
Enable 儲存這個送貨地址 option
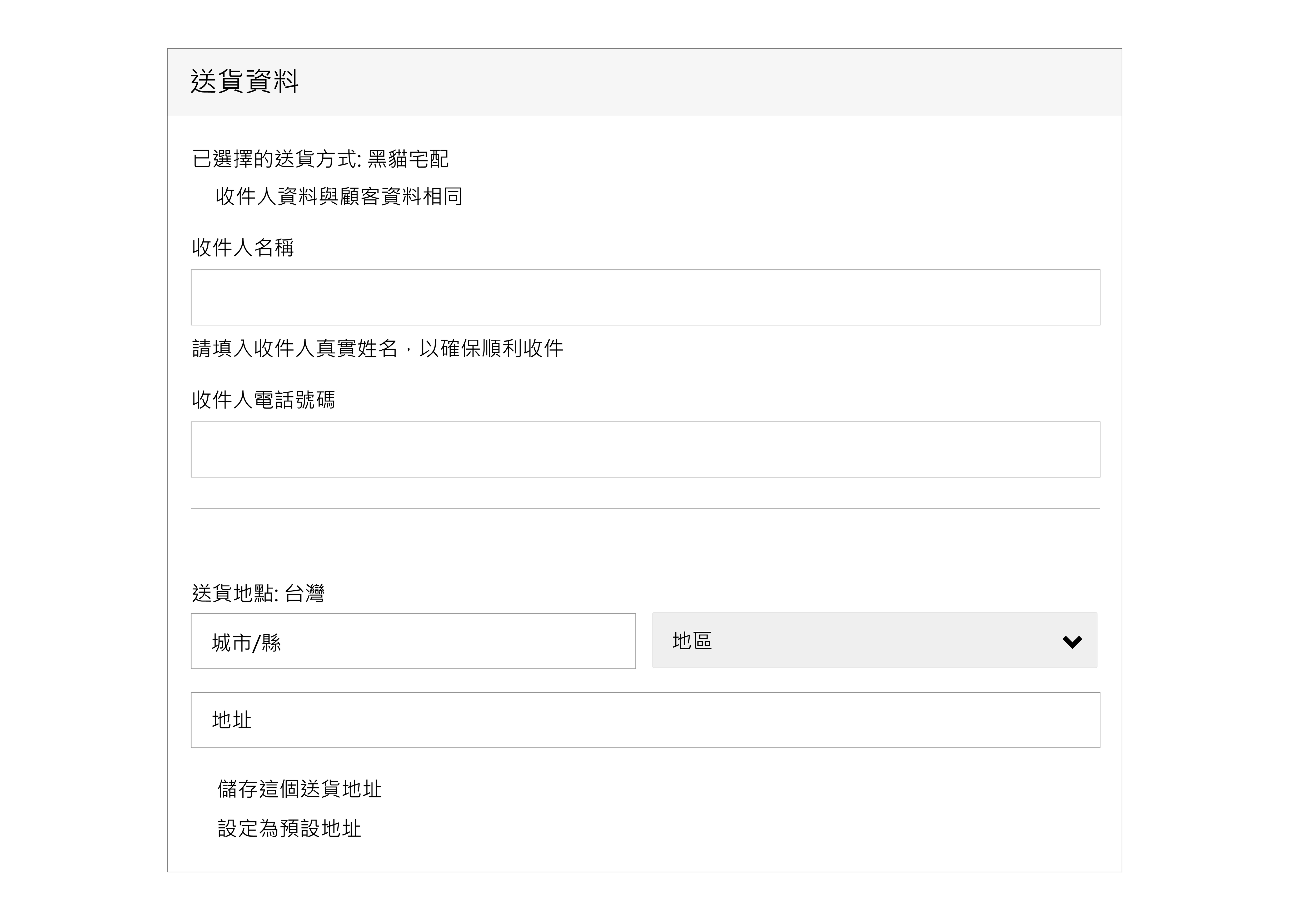(299, 789)
